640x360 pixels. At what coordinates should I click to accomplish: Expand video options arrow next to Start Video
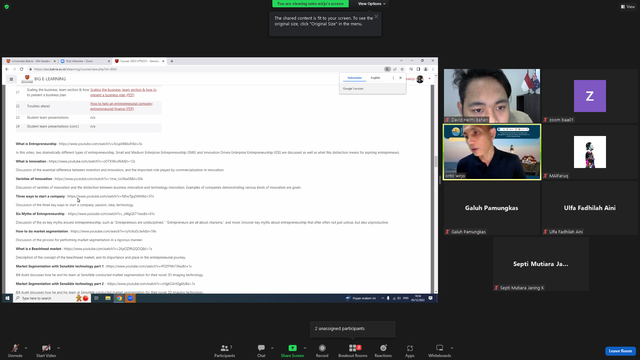(58, 348)
